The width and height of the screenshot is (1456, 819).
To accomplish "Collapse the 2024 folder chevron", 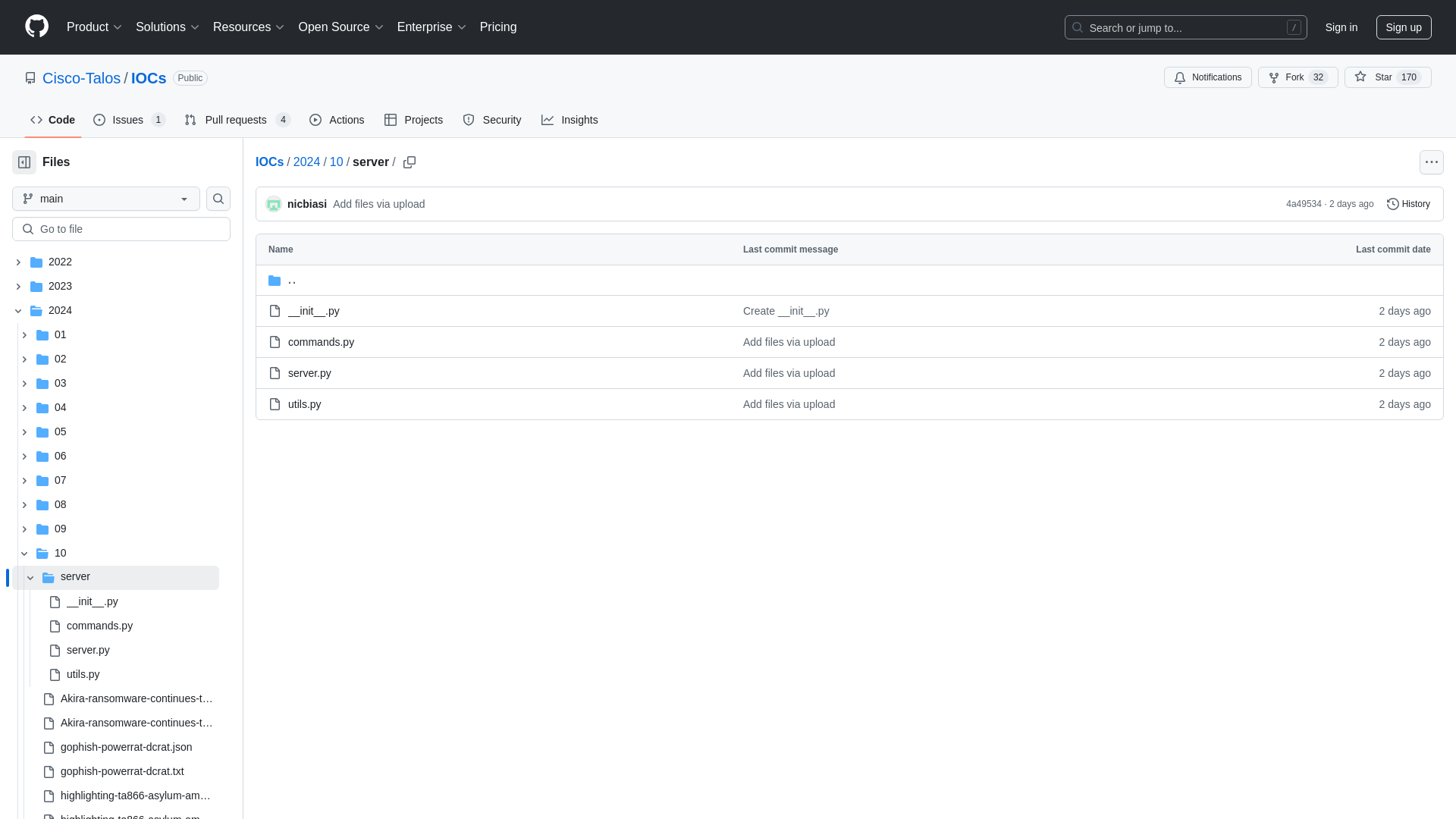I will click(18, 311).
